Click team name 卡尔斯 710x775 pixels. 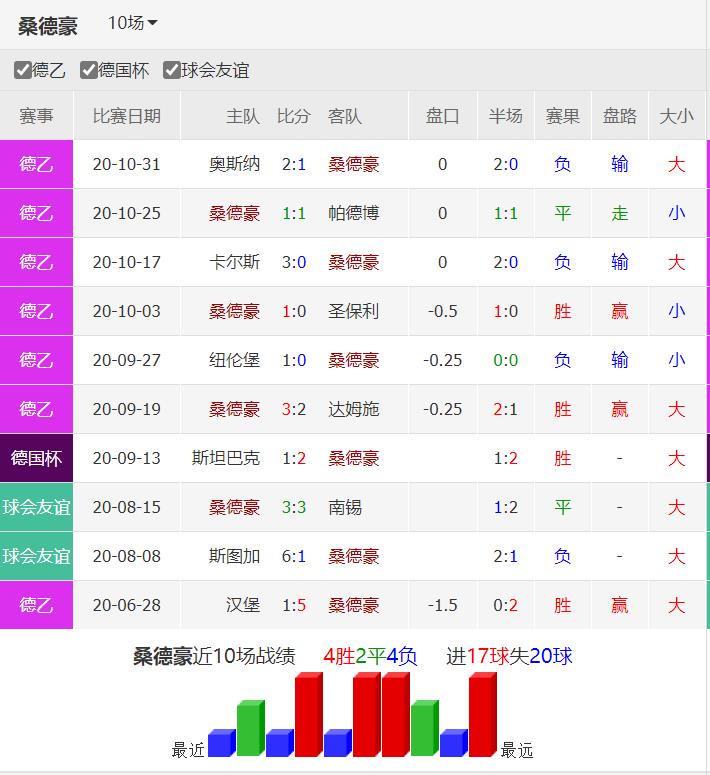pyautogui.click(x=234, y=262)
